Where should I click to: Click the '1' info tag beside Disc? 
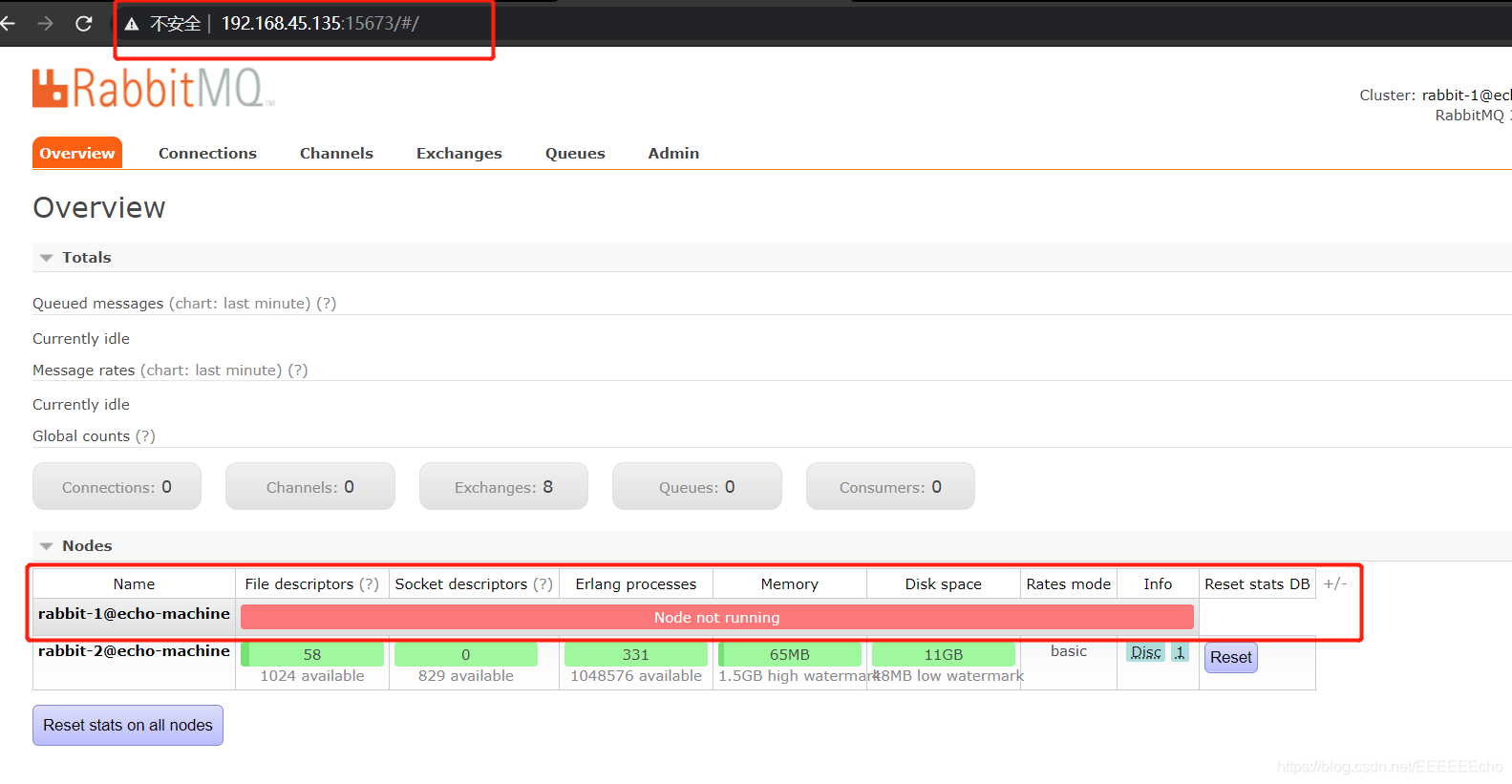tap(1180, 652)
